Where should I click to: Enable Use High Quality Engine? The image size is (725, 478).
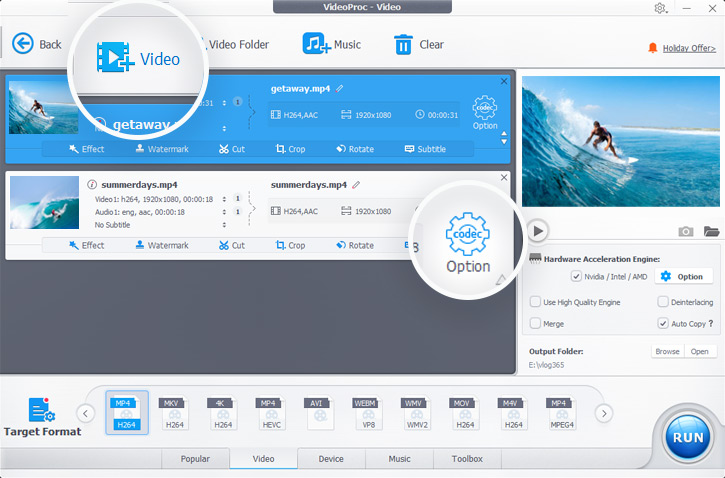[535, 302]
